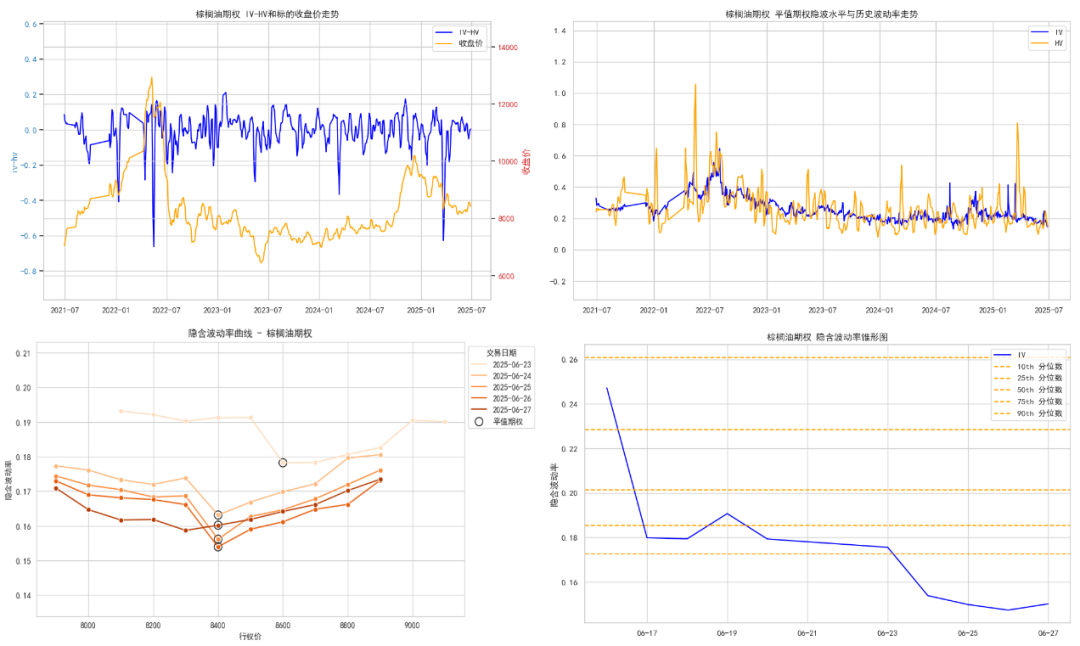This screenshot has width=1080, height=646.
Task: Click the 平值期权 circle marker legend icon
Action: 479,421
